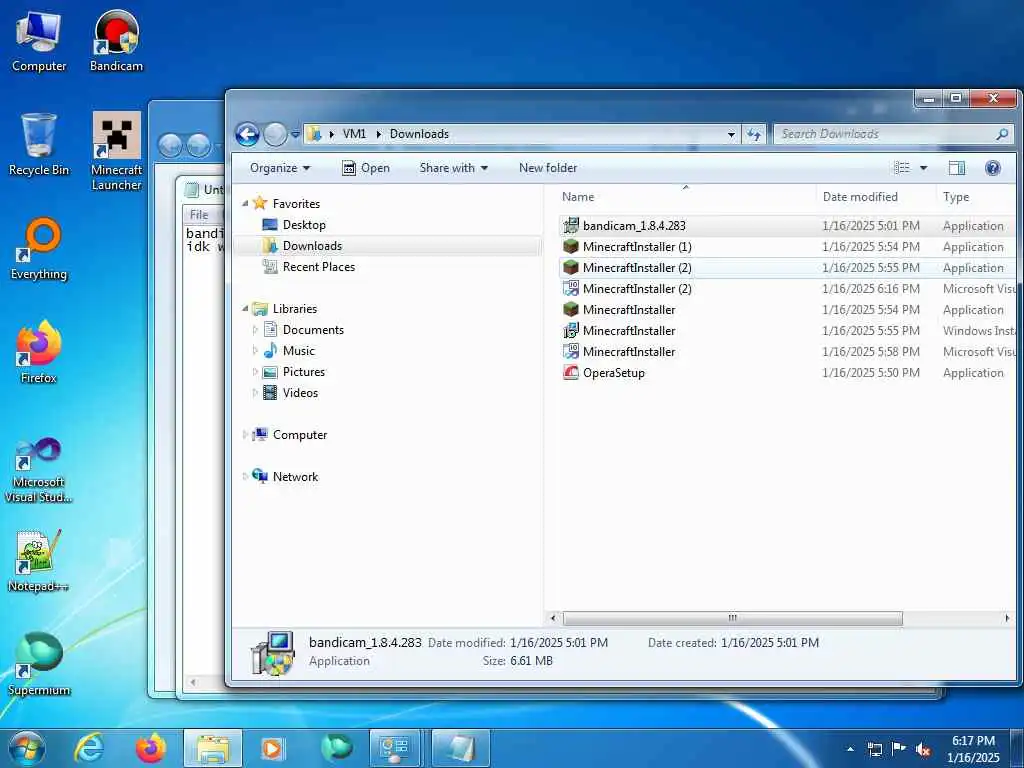
Task: Select the Supermium desktop shortcut
Action: [39, 665]
